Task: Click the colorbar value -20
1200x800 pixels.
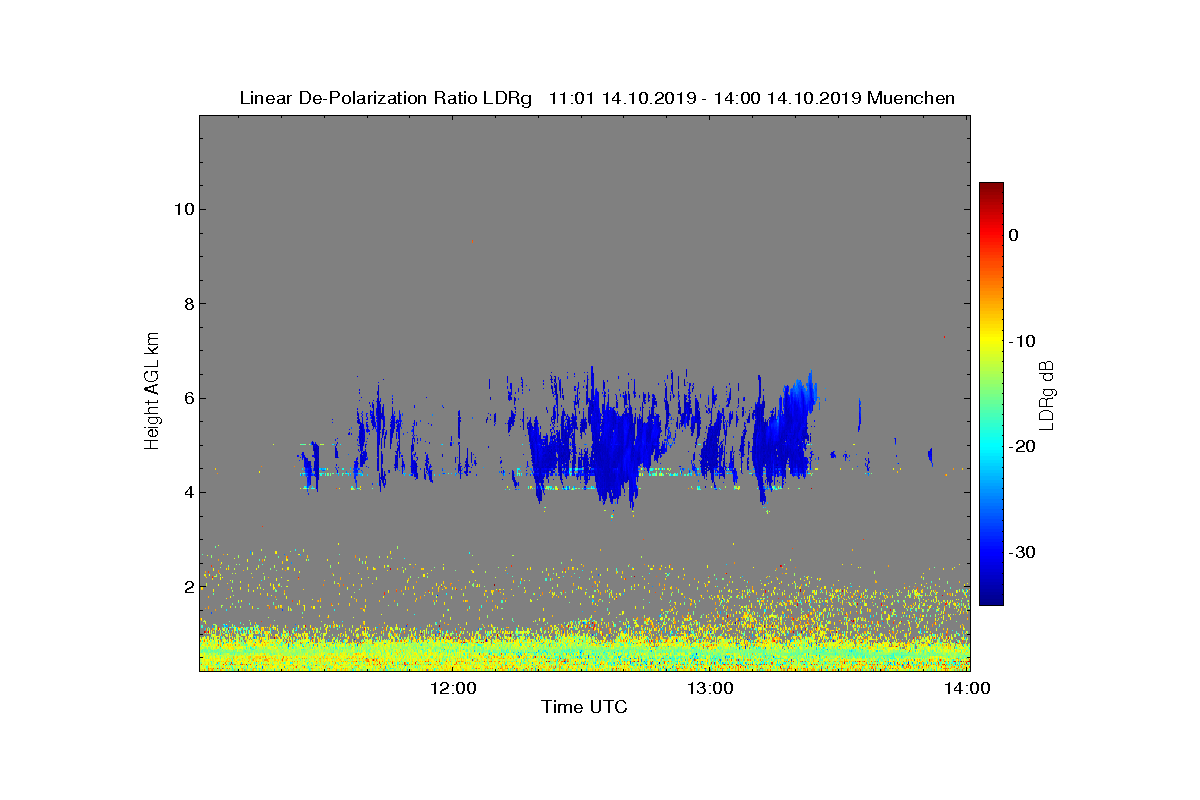Action: tap(1021, 447)
